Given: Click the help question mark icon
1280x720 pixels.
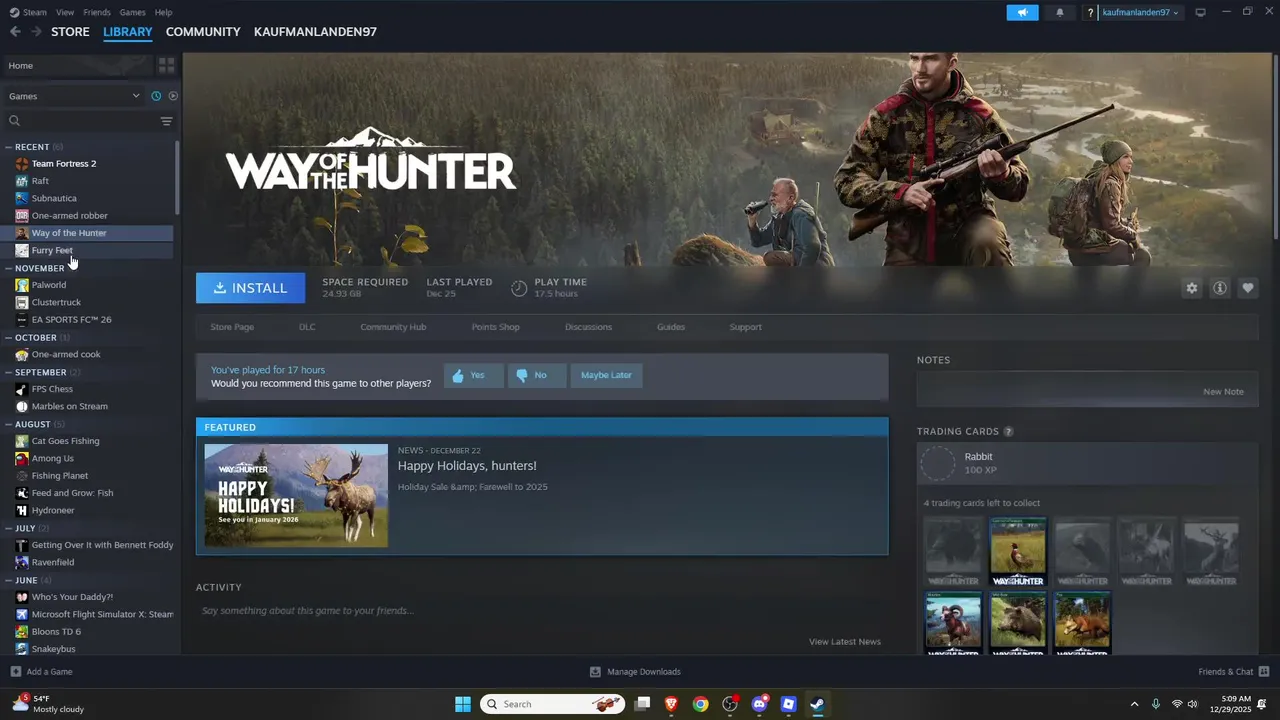Looking at the screenshot, I should click(x=1090, y=13).
